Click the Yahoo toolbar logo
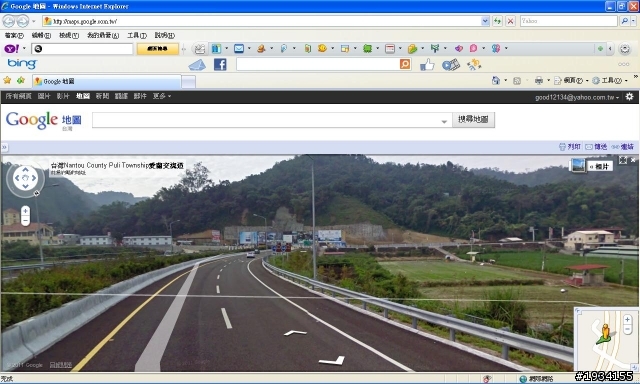 click(11, 49)
